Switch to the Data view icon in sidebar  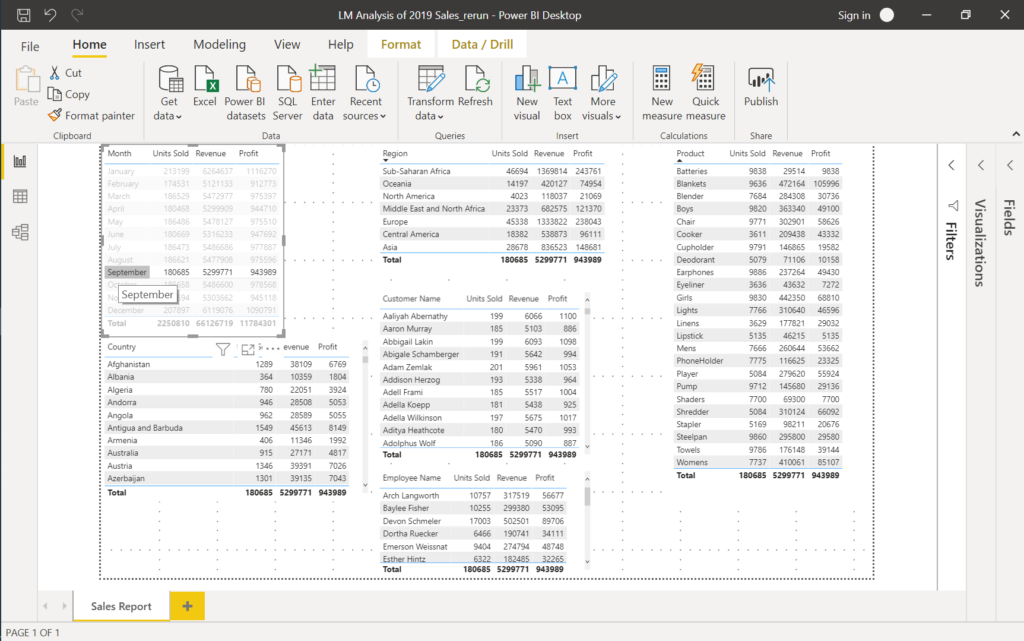[20, 197]
